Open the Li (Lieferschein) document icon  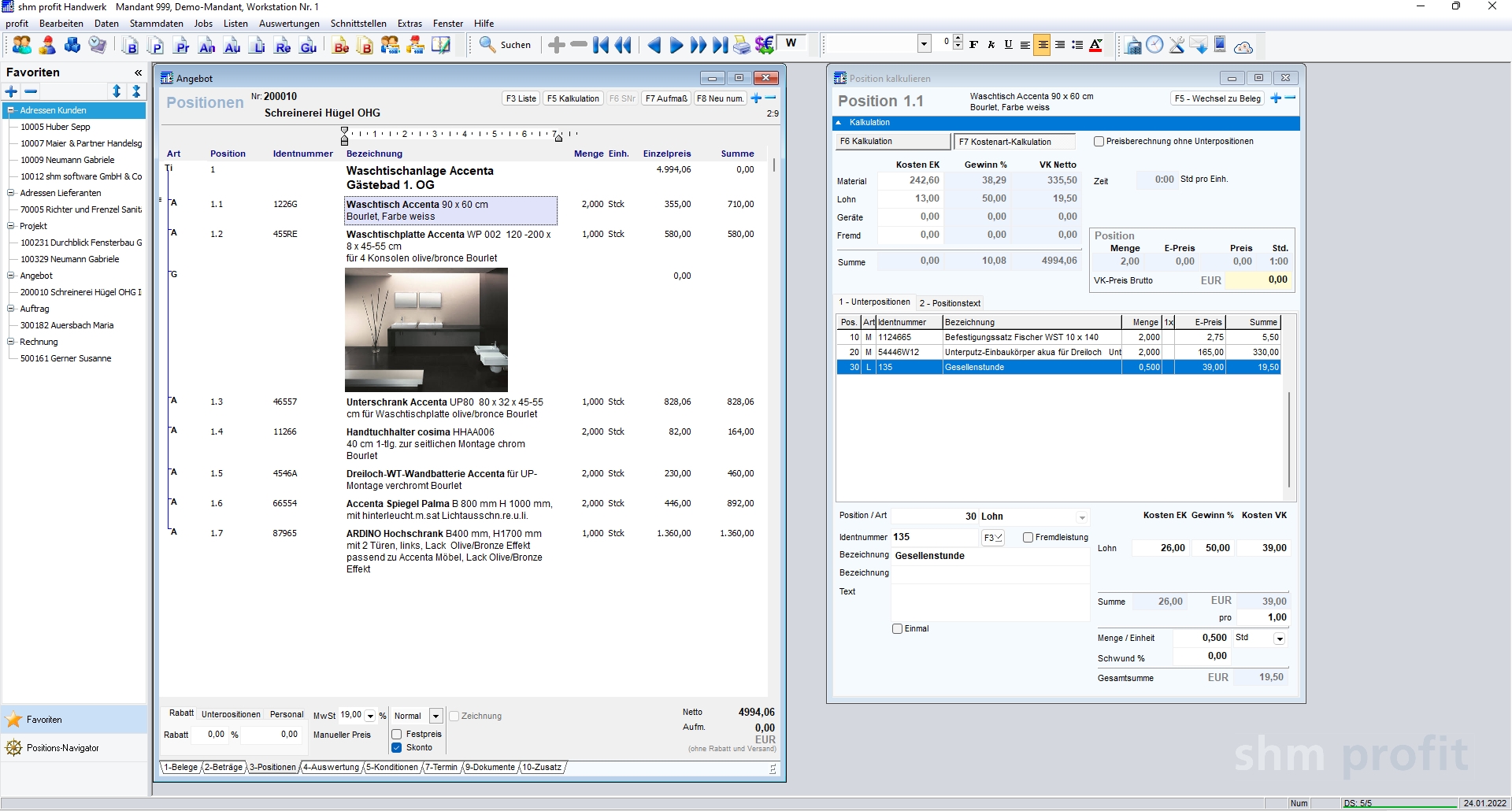(x=258, y=46)
